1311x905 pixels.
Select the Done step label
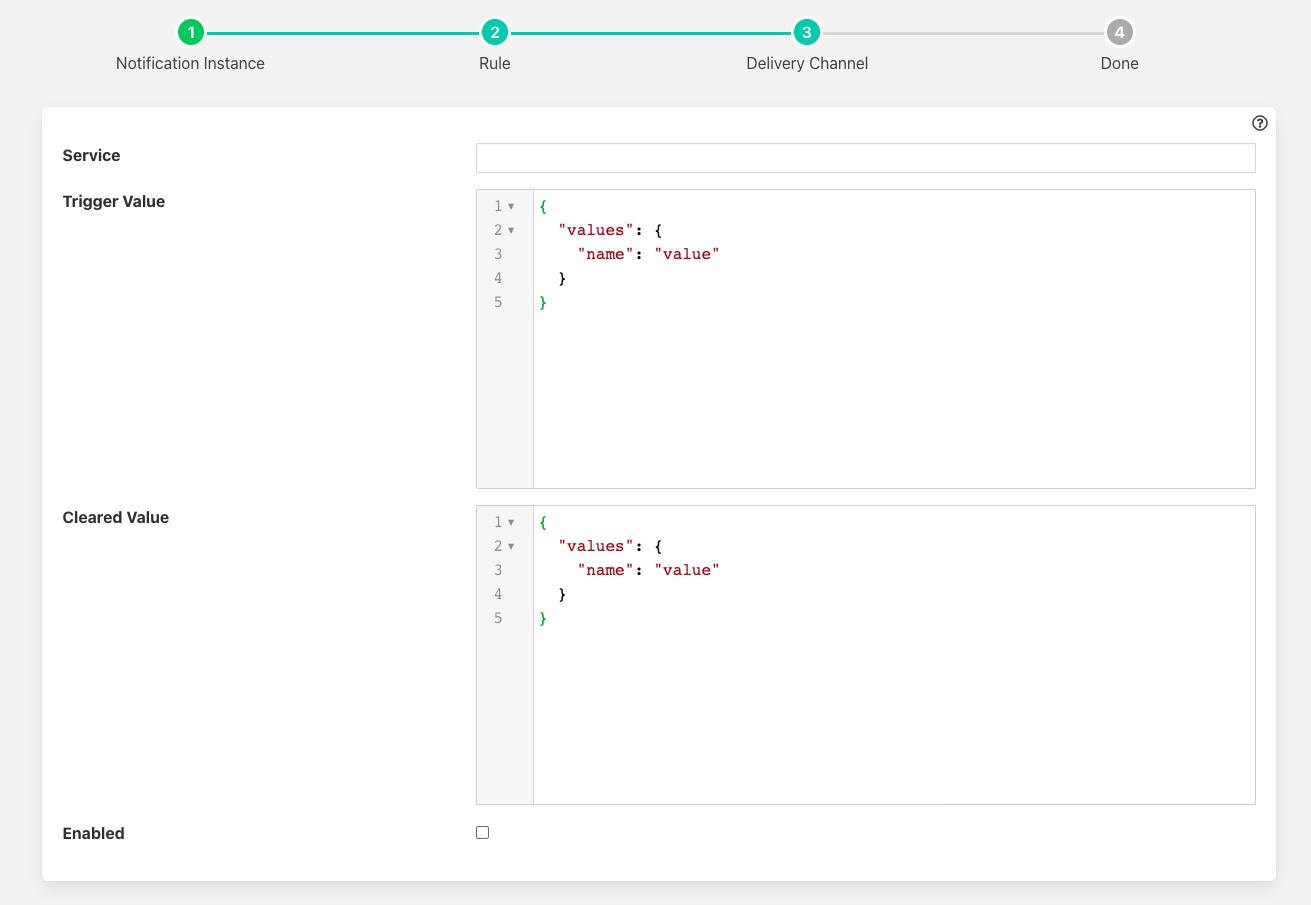pyautogui.click(x=1119, y=63)
